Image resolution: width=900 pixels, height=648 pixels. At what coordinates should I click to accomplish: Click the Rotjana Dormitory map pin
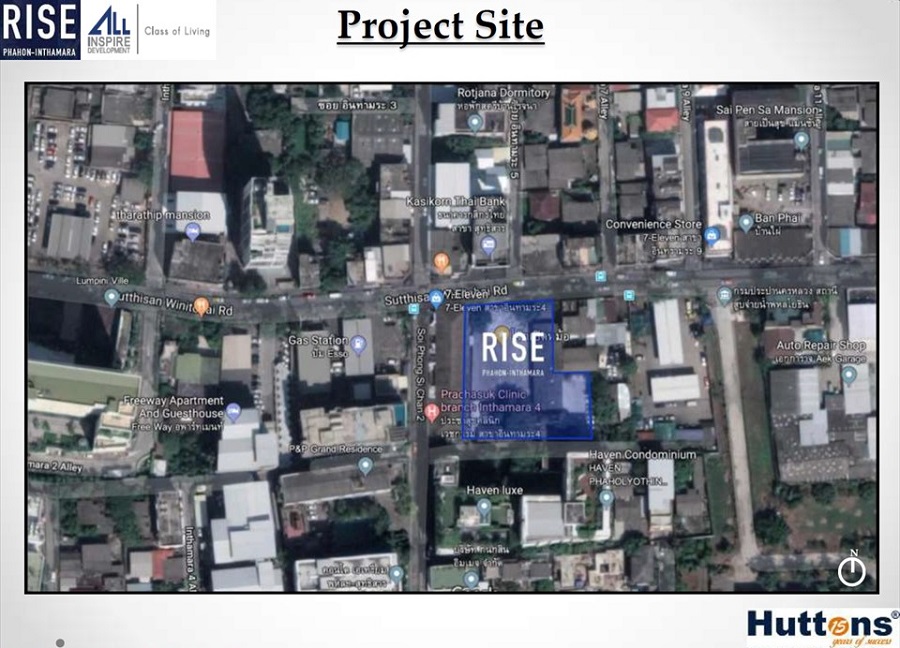[x=475, y=122]
